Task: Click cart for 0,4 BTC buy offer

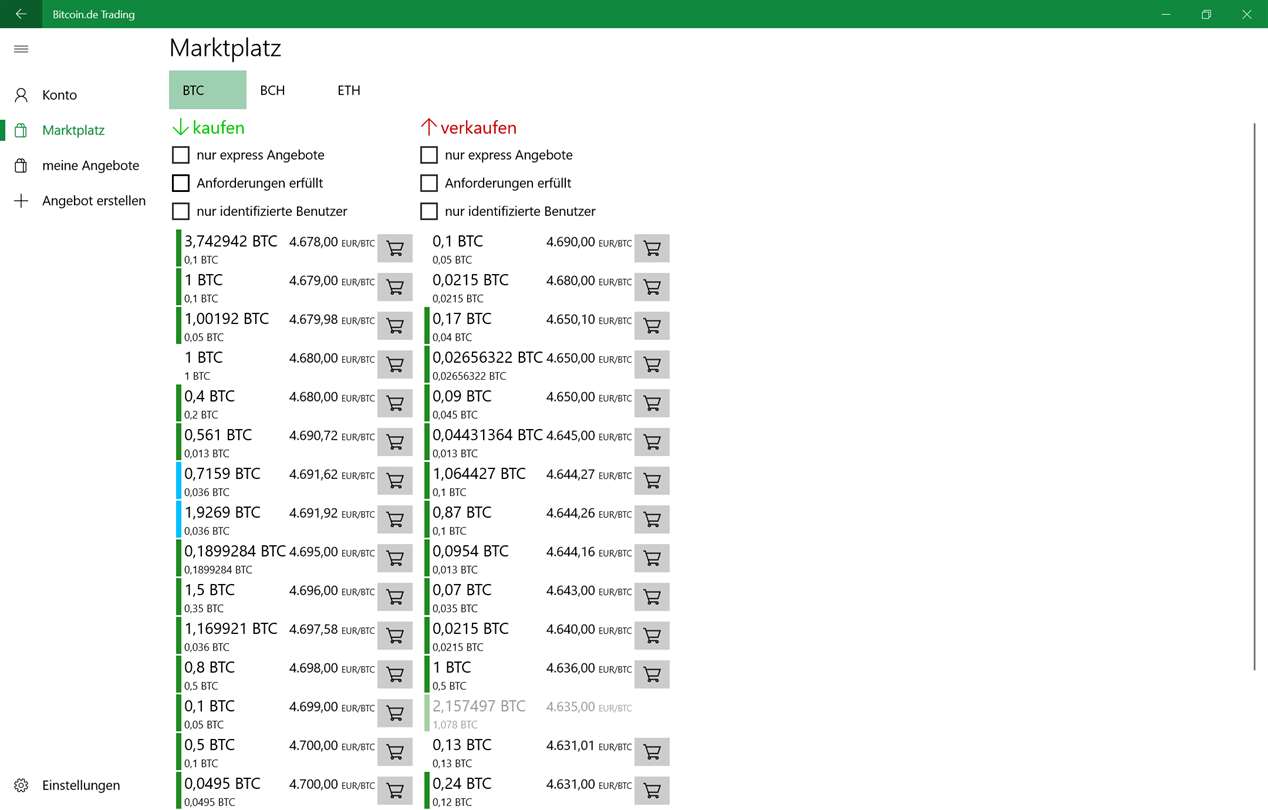Action: coord(395,403)
